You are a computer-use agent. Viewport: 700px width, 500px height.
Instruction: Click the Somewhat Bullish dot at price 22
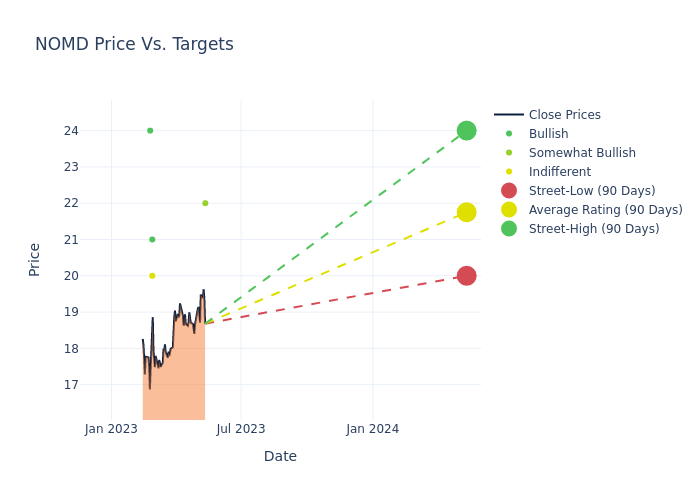(205, 203)
